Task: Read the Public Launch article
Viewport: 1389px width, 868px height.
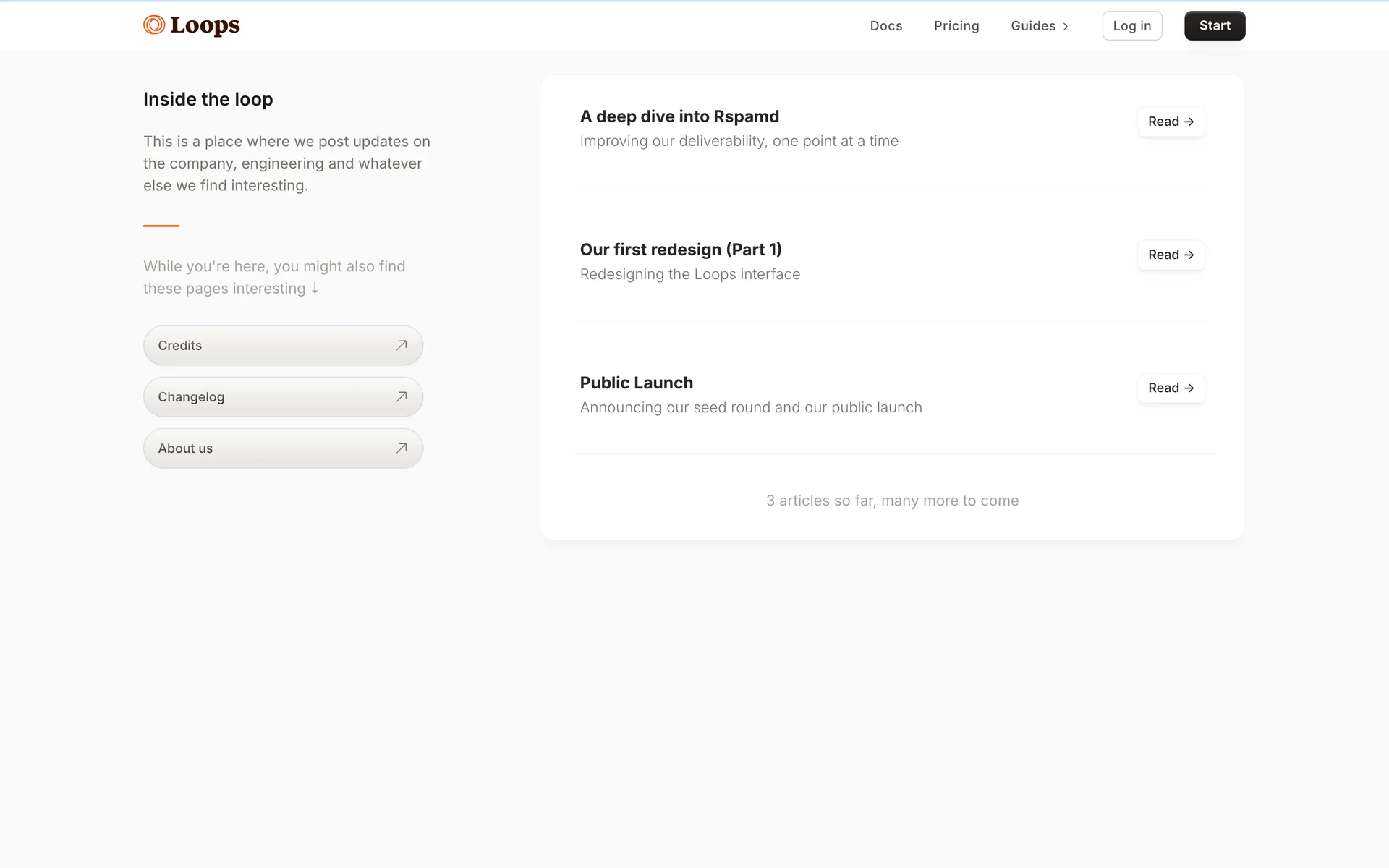Action: (x=1170, y=388)
